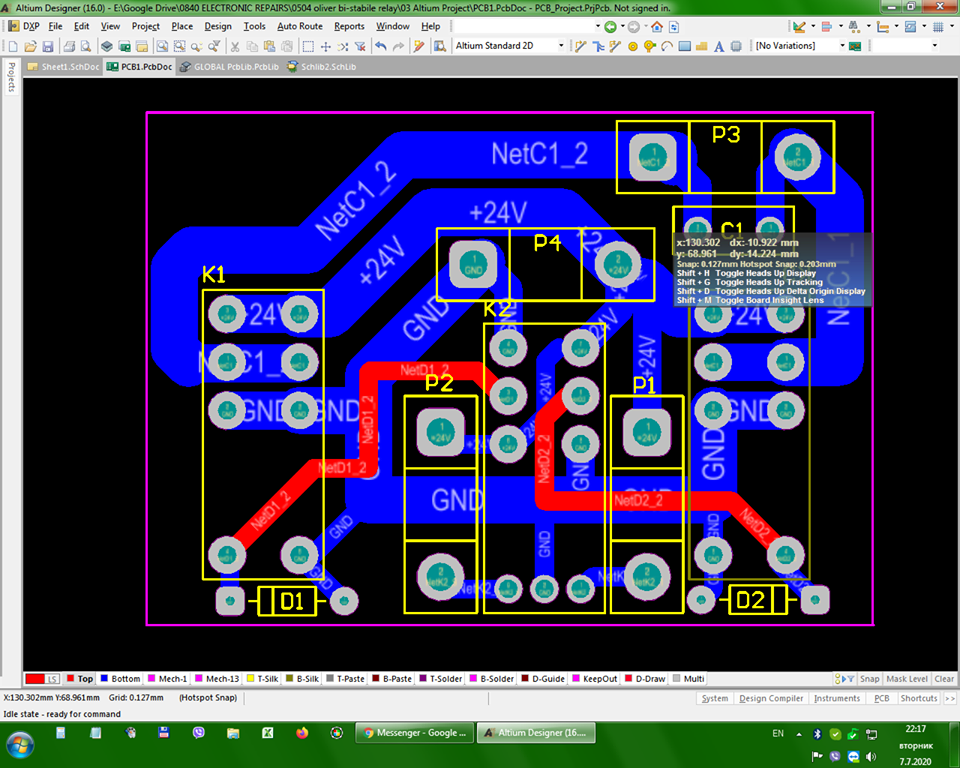Image resolution: width=960 pixels, height=768 pixels.
Task: Expand the Grids dropdown arrow
Action: click(x=951, y=26)
